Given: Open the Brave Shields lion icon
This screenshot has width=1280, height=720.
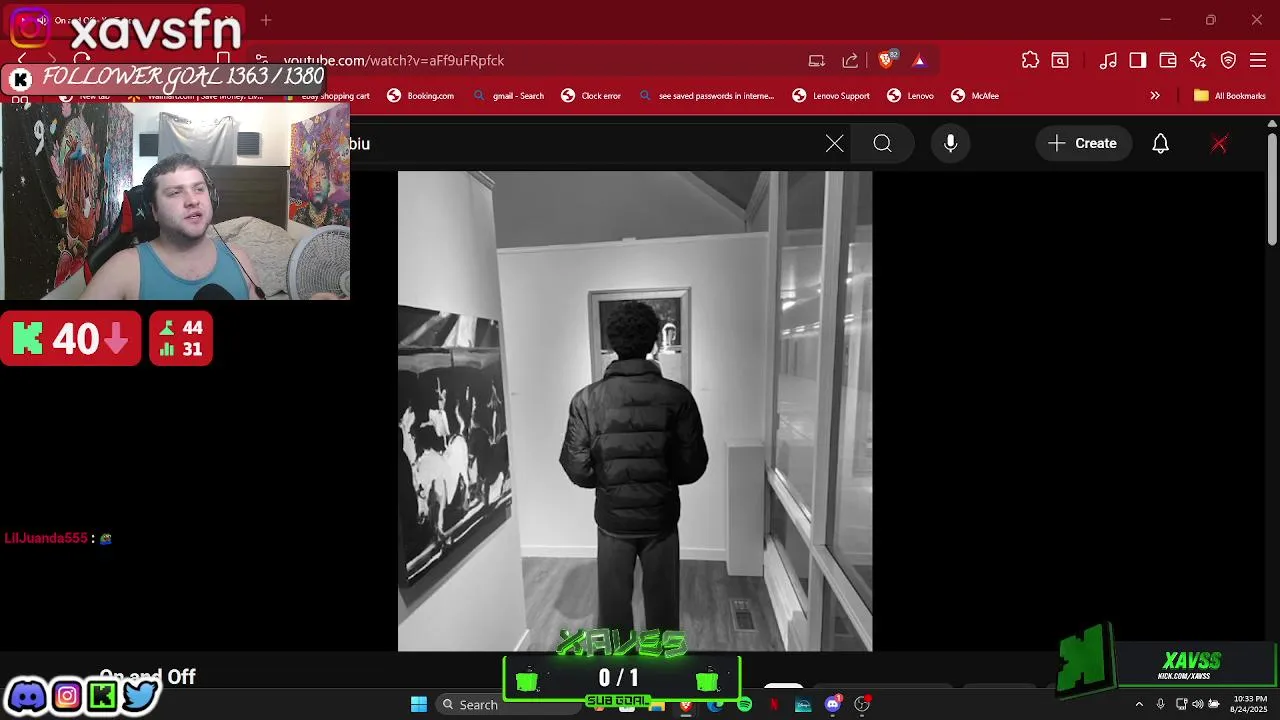Looking at the screenshot, I should click(x=886, y=60).
